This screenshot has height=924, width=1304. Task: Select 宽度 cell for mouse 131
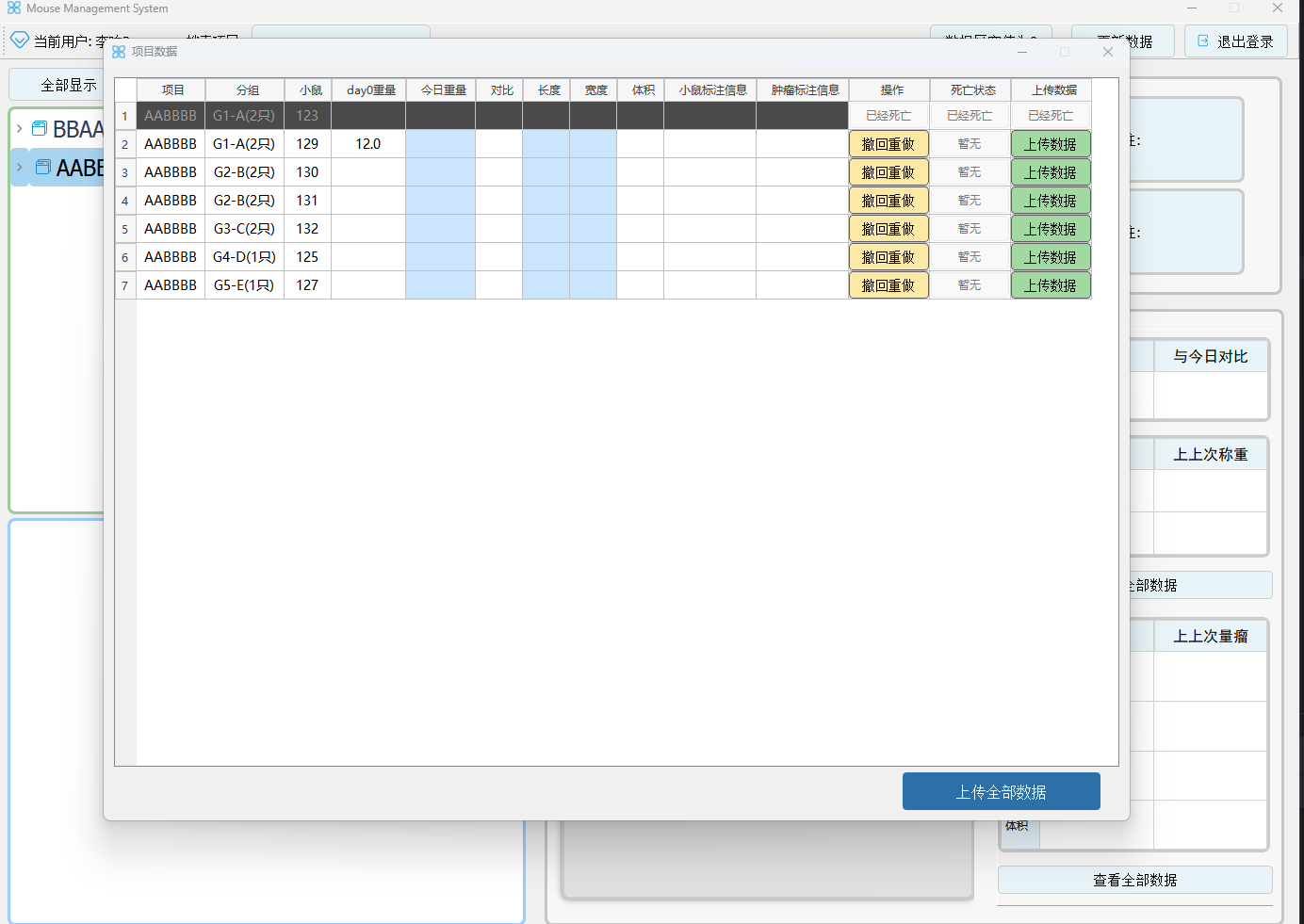[593, 201]
